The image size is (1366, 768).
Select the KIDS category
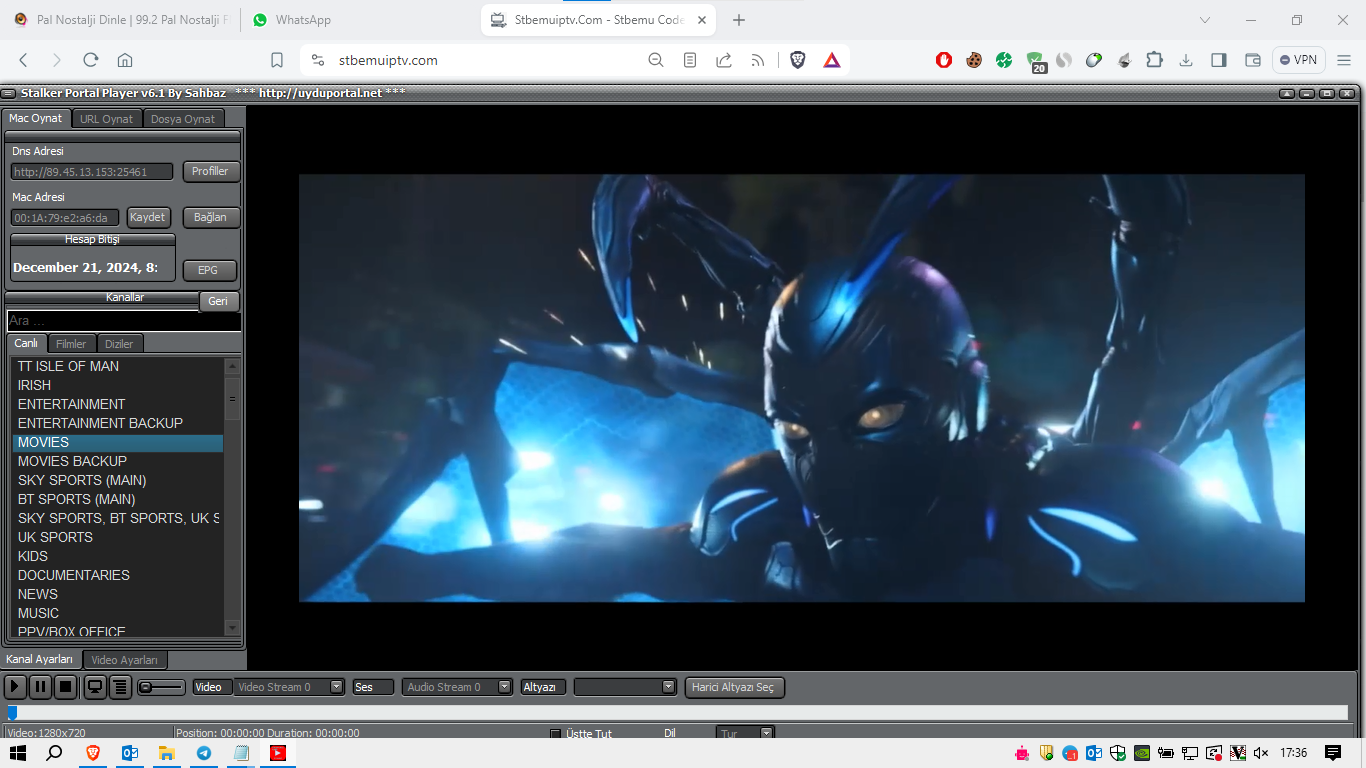118,556
